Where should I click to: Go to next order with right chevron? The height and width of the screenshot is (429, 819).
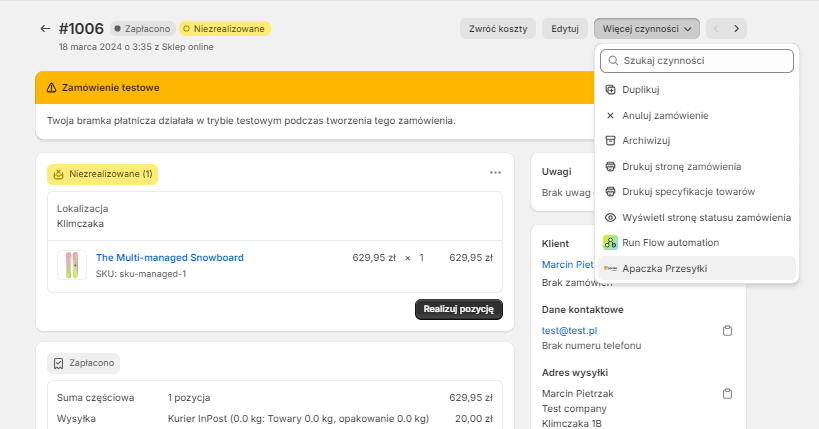737,29
